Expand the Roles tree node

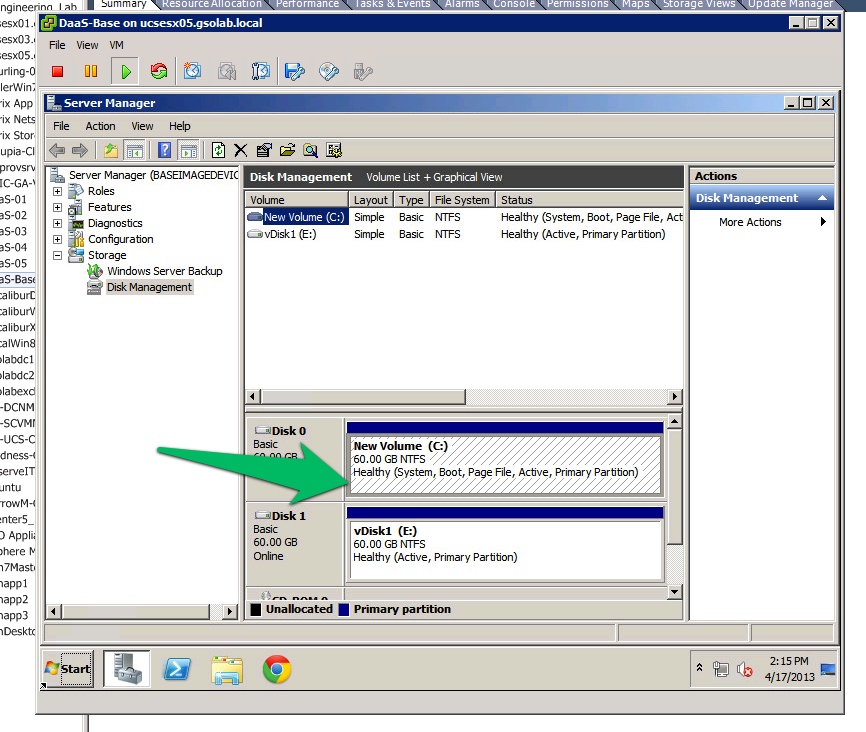[57, 191]
